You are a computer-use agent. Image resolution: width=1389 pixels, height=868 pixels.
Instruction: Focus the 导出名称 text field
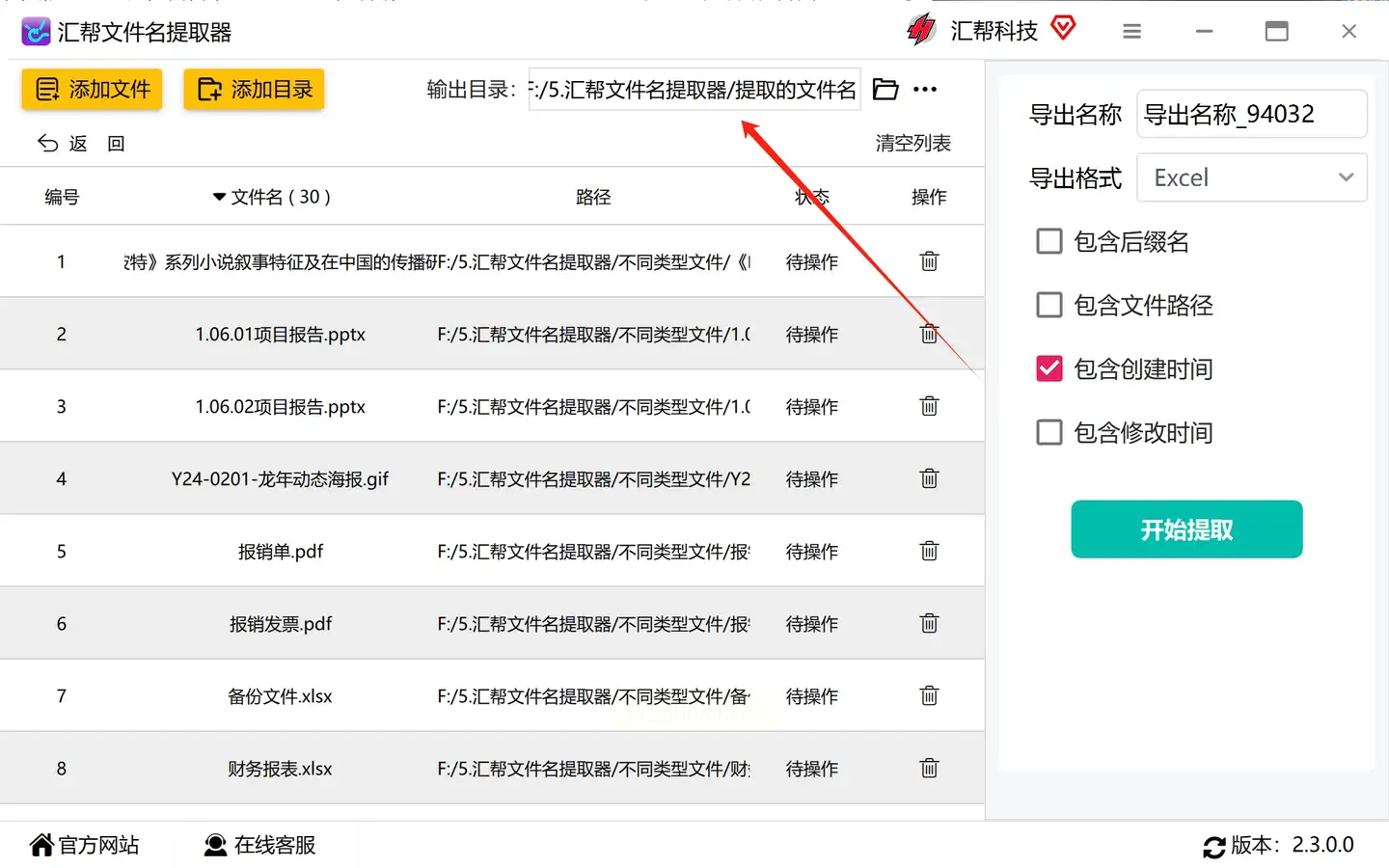point(1252,114)
